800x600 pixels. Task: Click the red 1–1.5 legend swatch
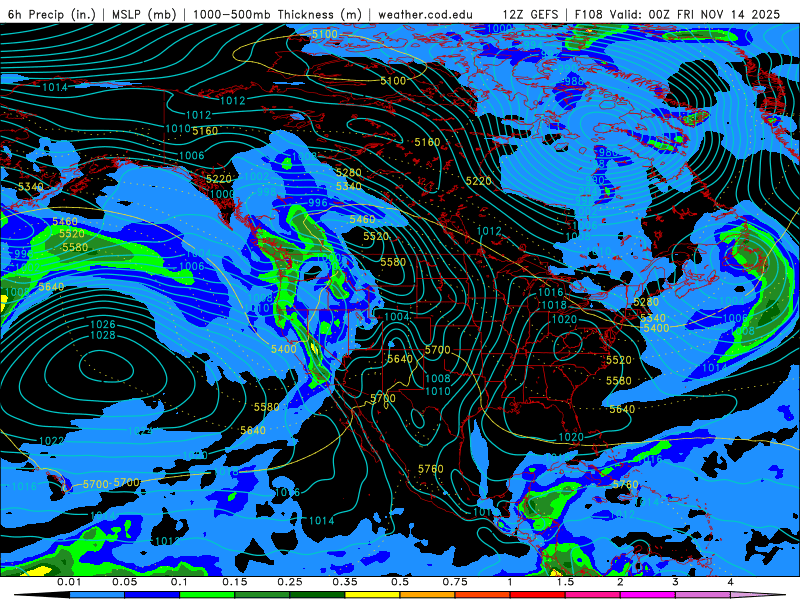[538, 595]
